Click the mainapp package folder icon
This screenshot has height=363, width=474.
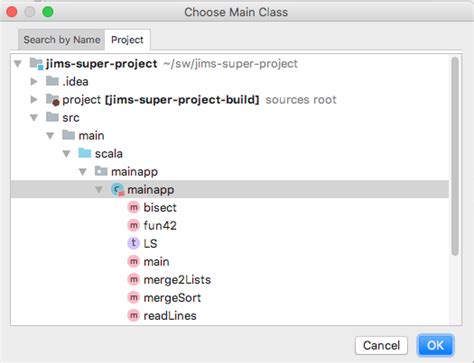[101, 171]
